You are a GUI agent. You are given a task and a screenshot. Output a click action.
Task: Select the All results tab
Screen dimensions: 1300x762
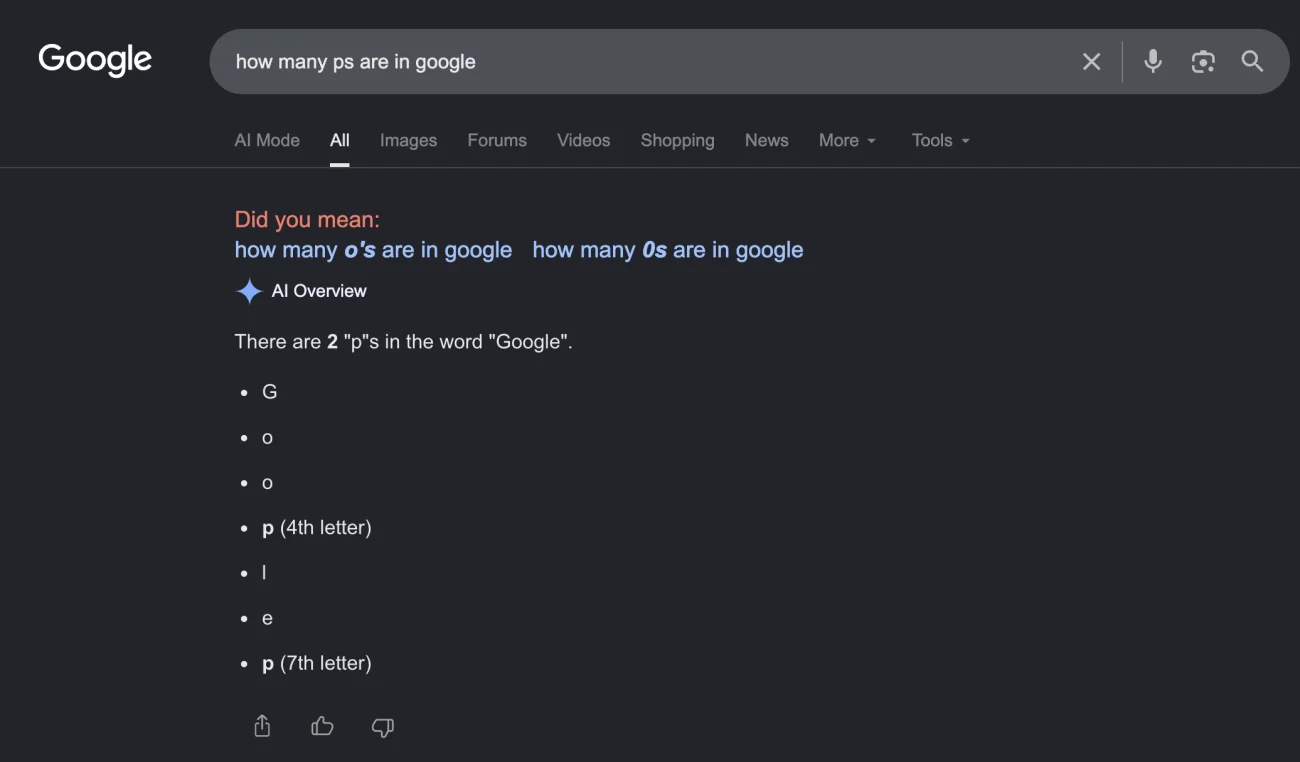340,141
